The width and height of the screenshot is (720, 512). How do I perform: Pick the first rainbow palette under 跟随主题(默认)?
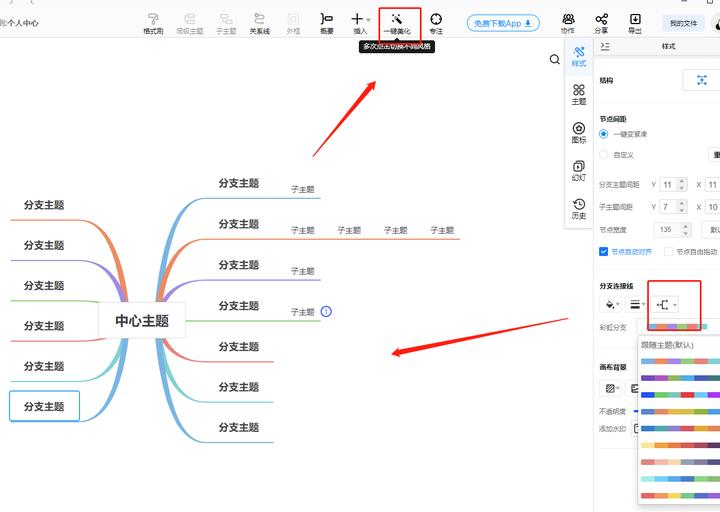680,361
